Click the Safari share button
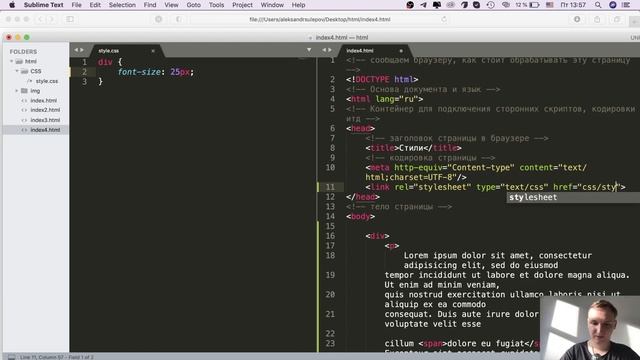This screenshot has height=360, width=640. click(x=597, y=19)
